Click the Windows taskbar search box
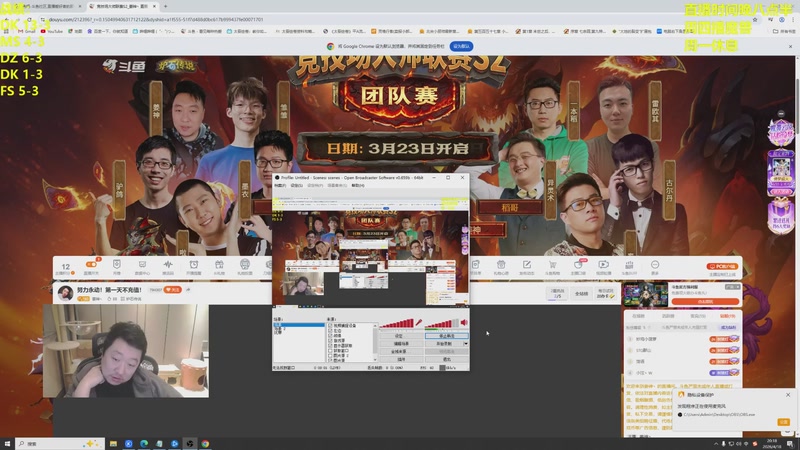The image size is (800, 450). [60, 444]
